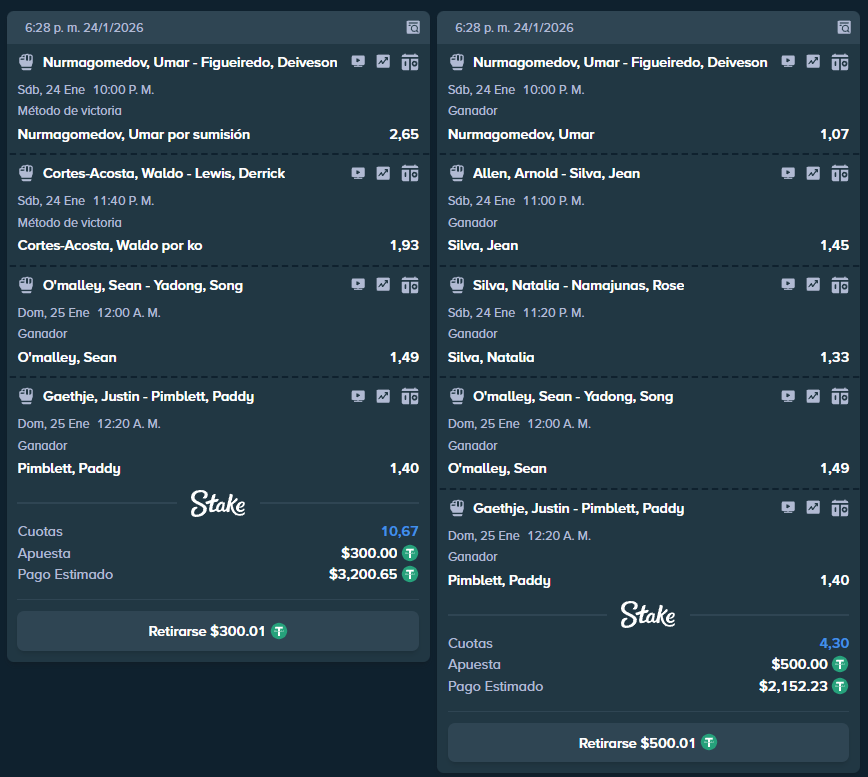868x777 pixels.
Task: Open live stream for Gaethje fight, right slip
Action: click(x=788, y=507)
